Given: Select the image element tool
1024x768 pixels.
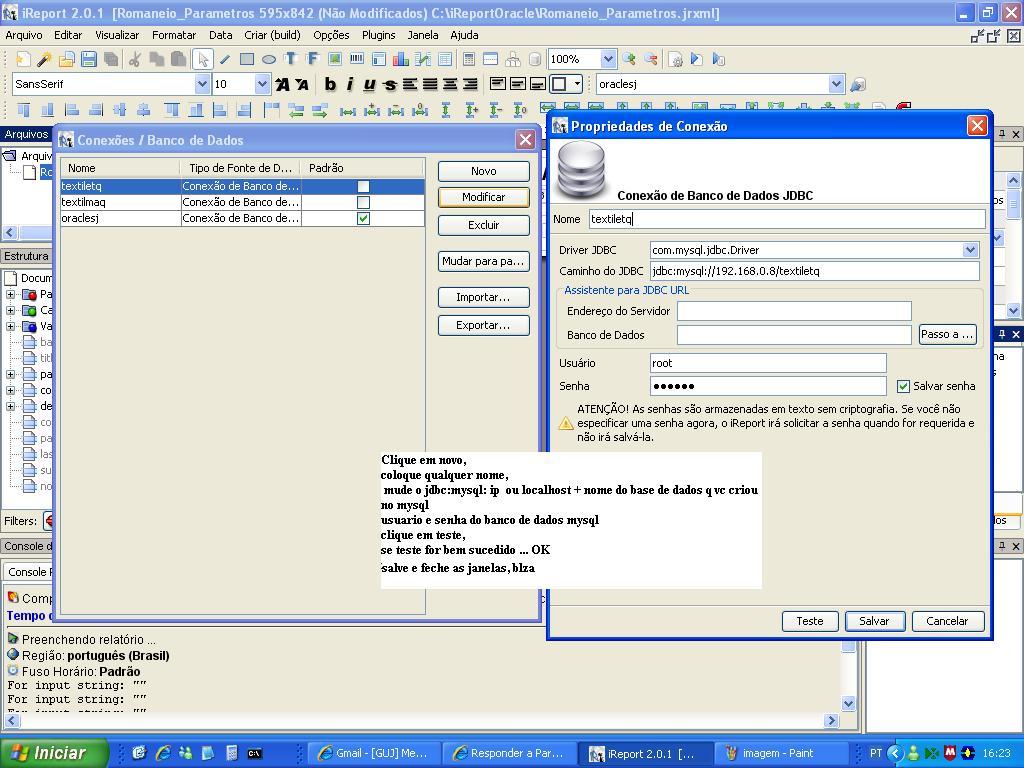Looking at the screenshot, I should click(x=335, y=59).
